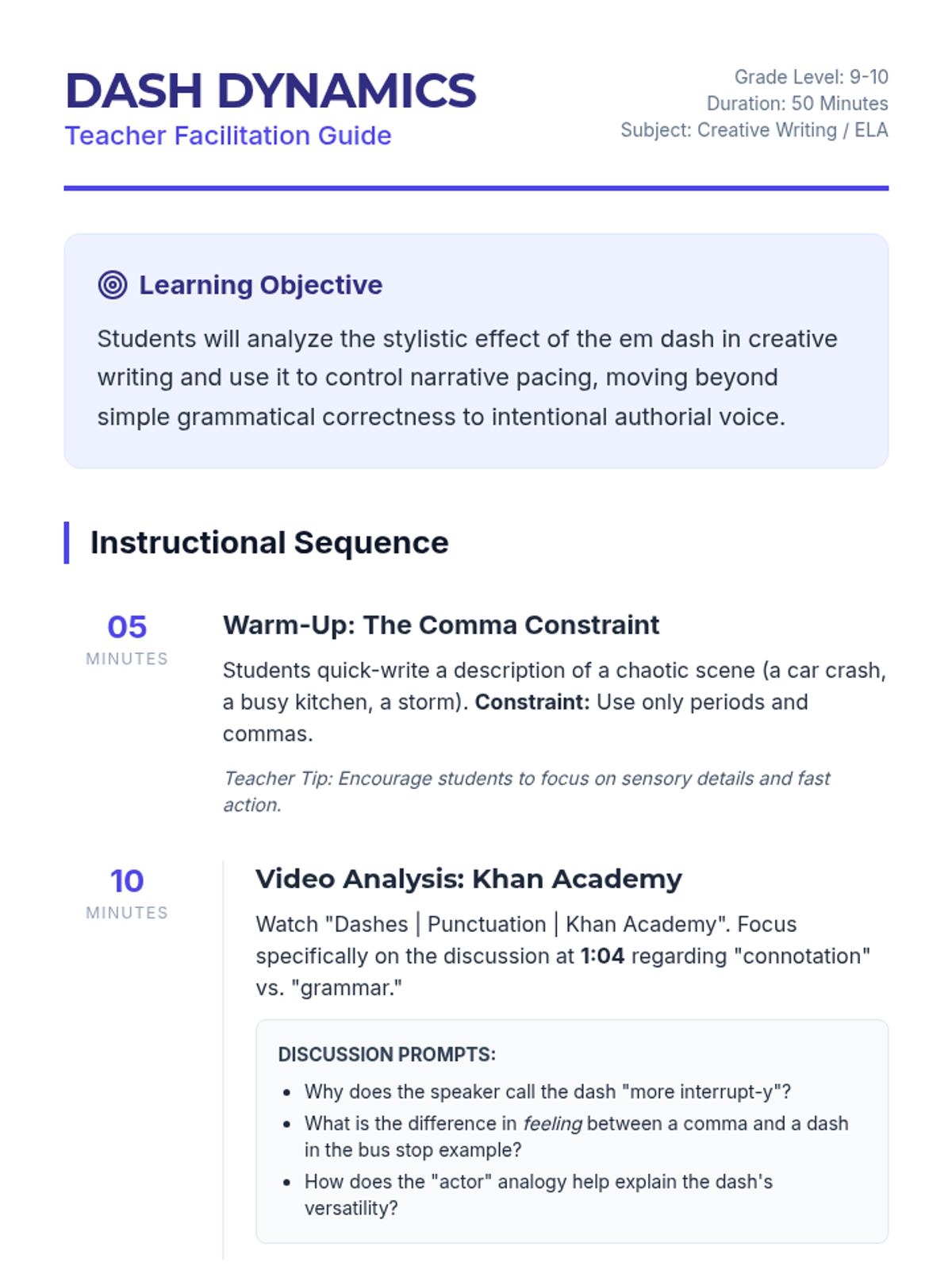Click the DASH DYNAMICS title

pos(271,90)
